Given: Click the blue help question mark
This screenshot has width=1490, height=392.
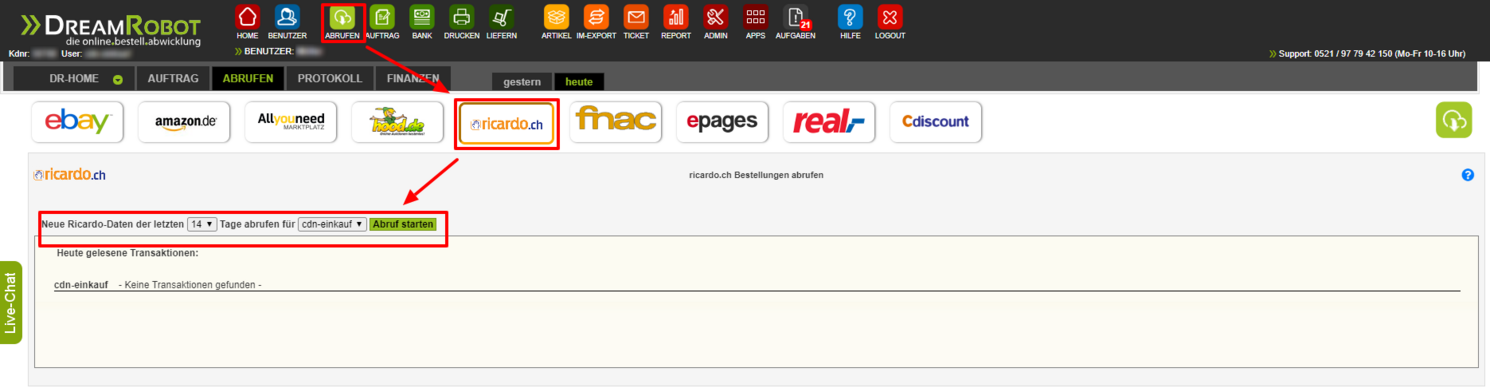Looking at the screenshot, I should click(1467, 175).
